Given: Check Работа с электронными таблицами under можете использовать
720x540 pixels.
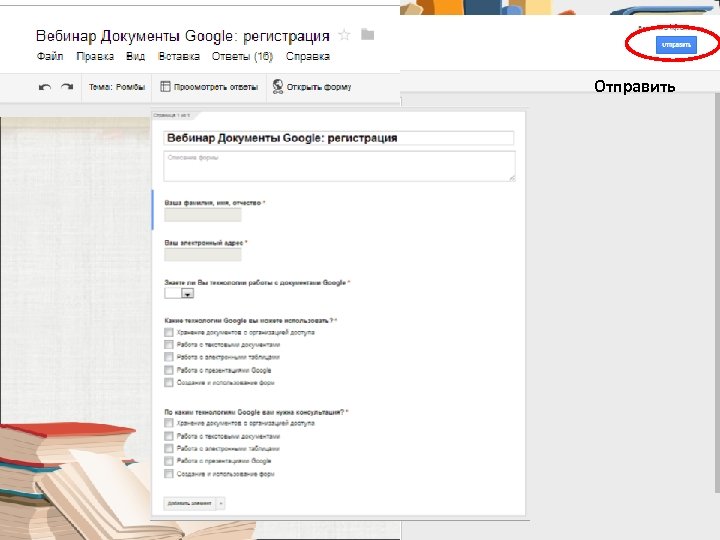Looking at the screenshot, I should pos(169,357).
